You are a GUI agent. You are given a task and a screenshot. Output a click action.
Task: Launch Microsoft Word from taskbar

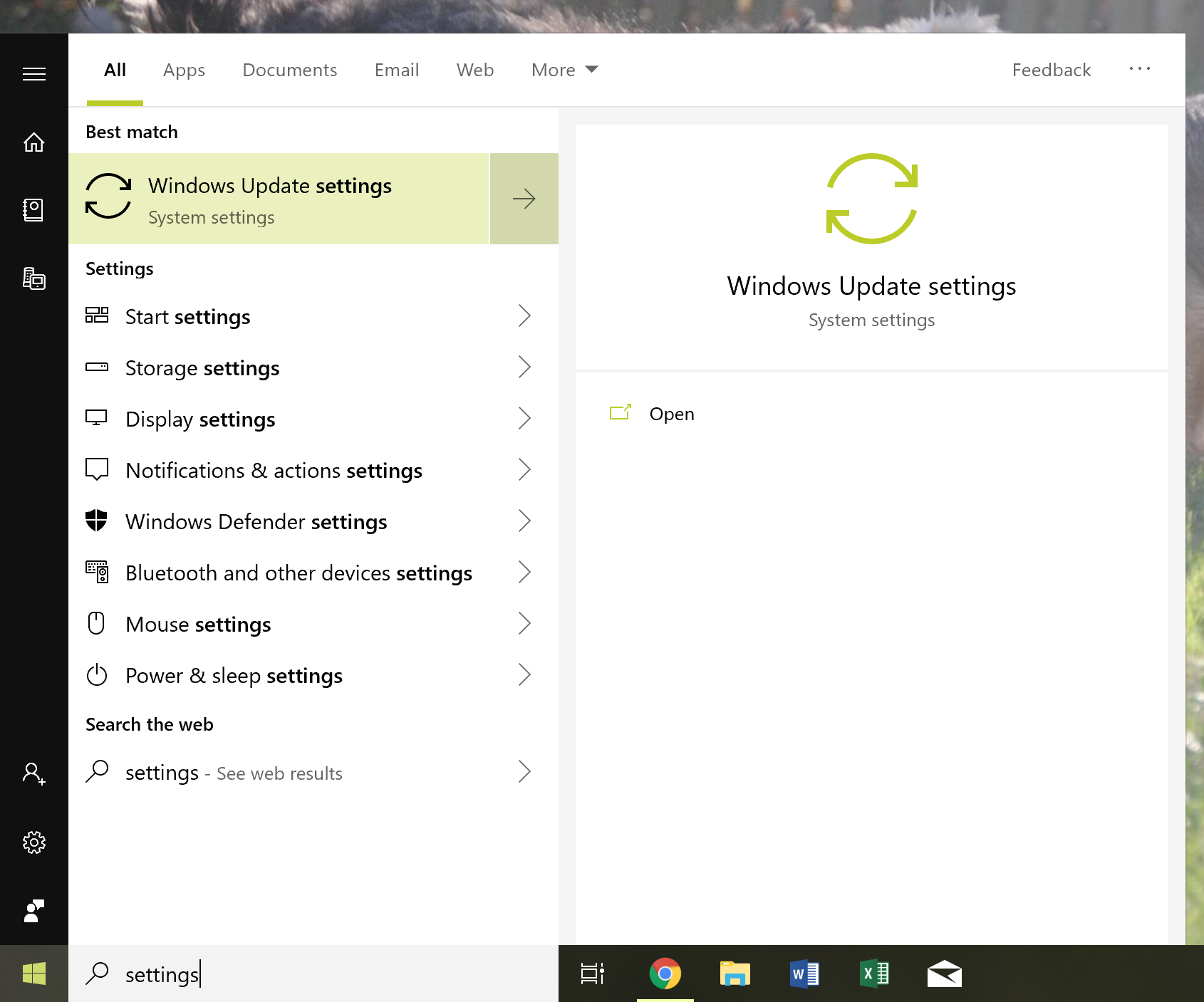(x=805, y=974)
